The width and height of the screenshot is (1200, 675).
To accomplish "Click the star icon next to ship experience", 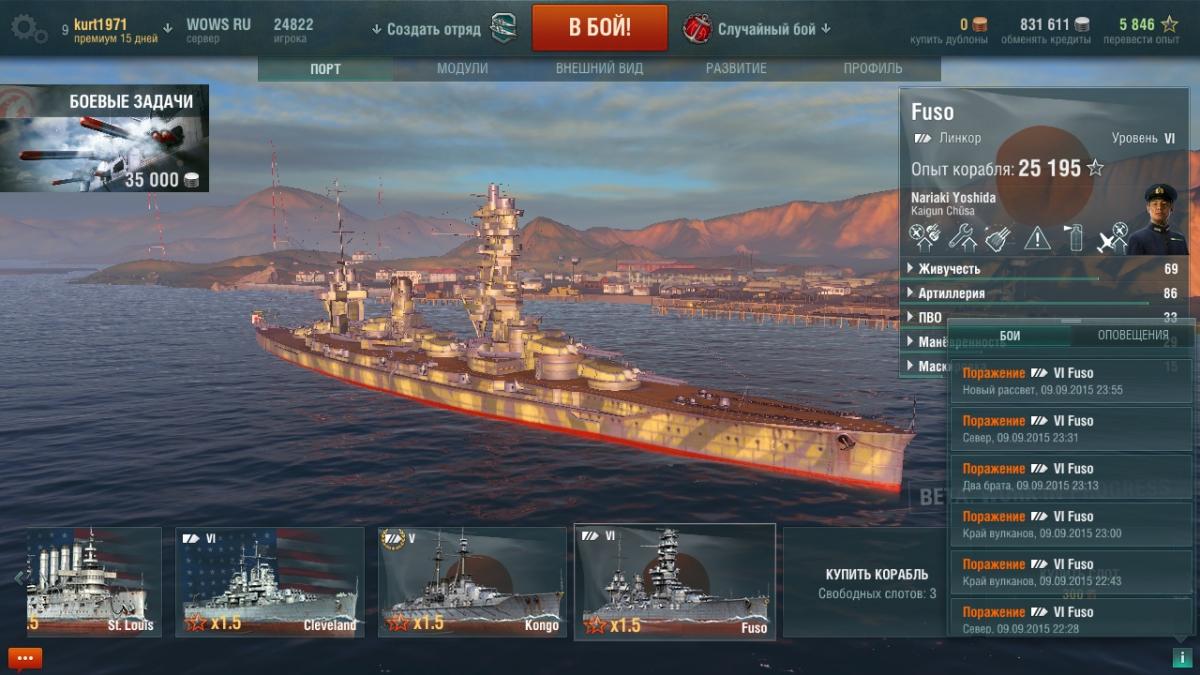I will [1095, 168].
